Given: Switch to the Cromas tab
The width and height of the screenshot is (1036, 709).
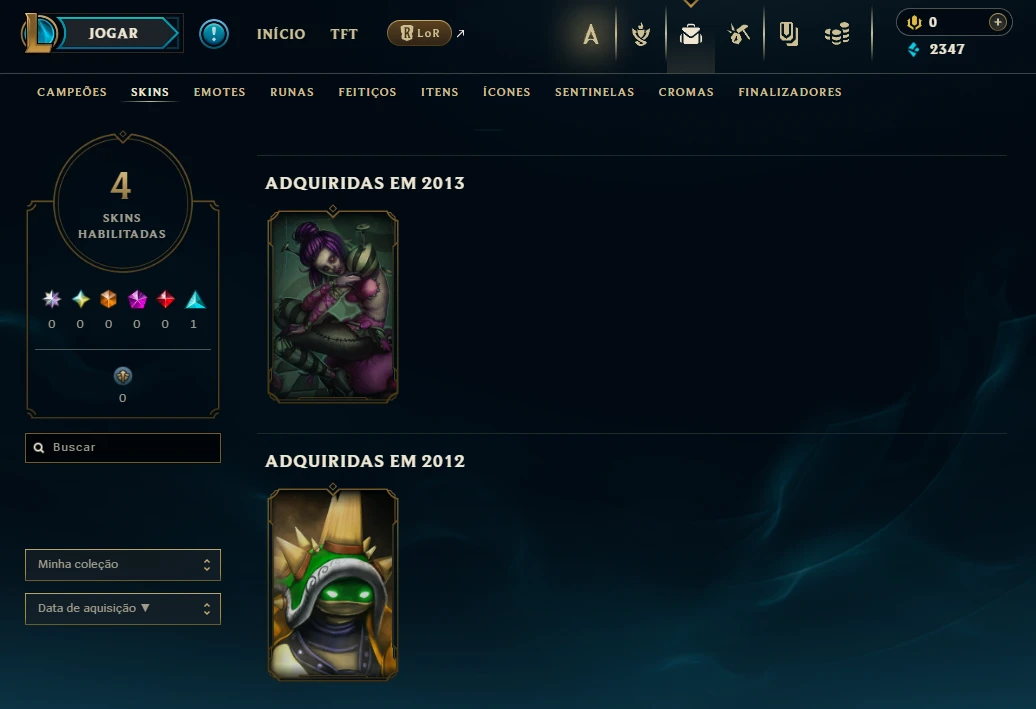Looking at the screenshot, I should tap(686, 92).
